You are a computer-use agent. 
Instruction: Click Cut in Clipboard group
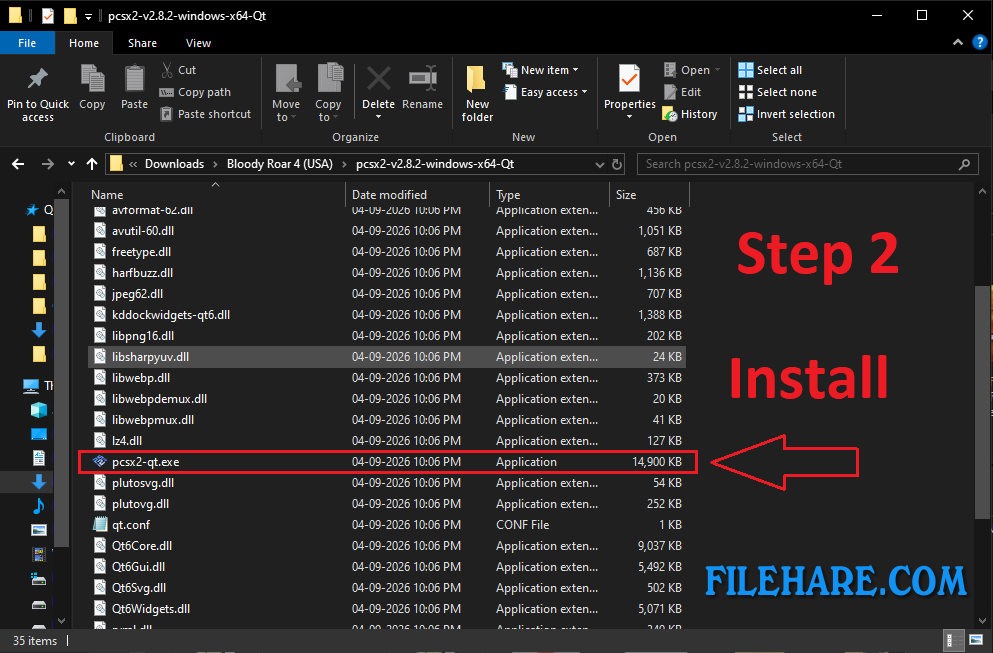click(x=179, y=70)
